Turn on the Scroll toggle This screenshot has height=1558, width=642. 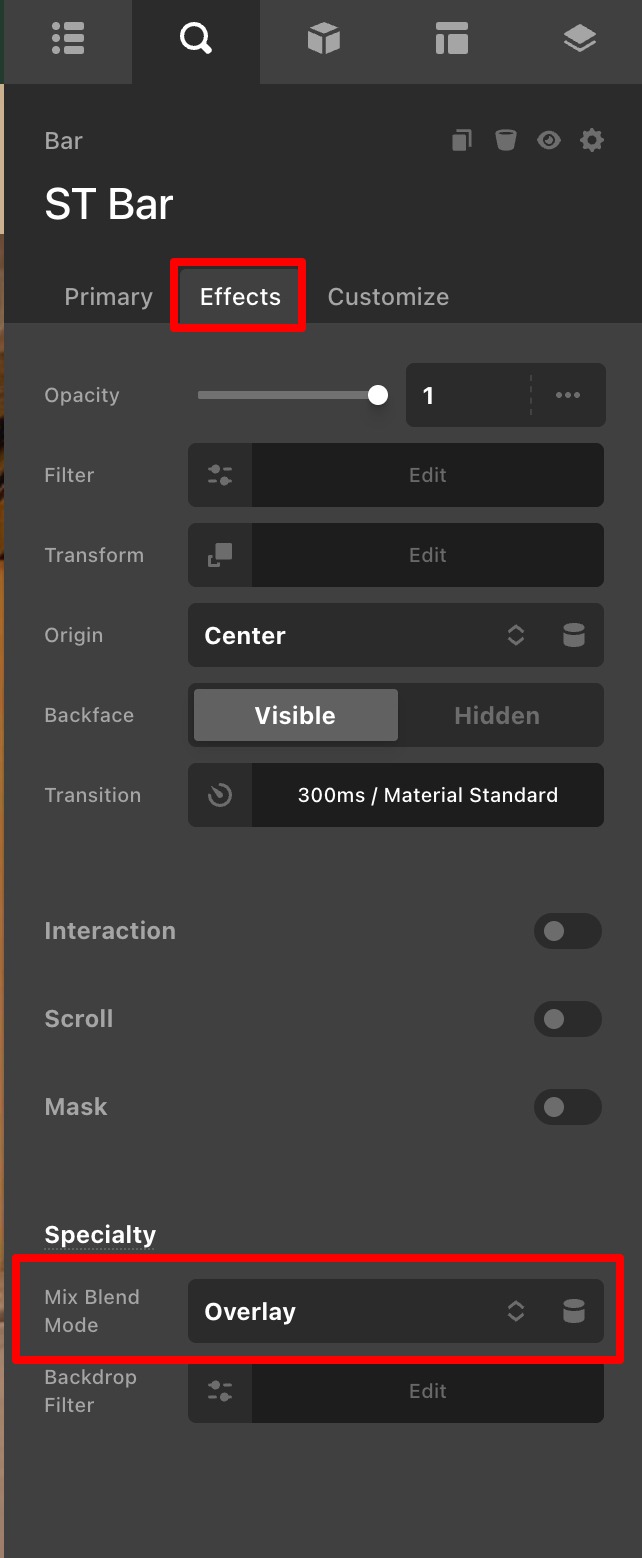point(567,1019)
